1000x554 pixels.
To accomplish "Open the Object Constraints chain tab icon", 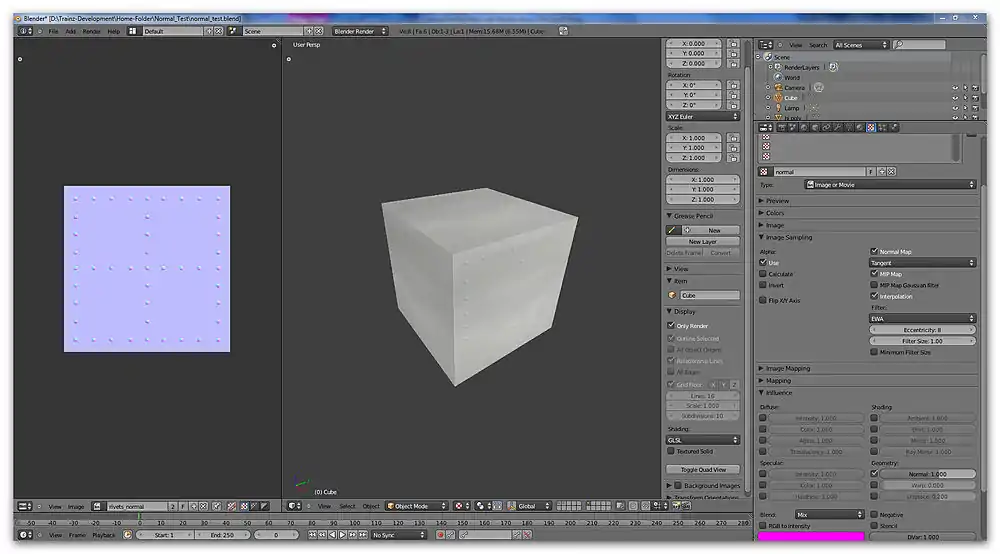I will [x=825, y=128].
